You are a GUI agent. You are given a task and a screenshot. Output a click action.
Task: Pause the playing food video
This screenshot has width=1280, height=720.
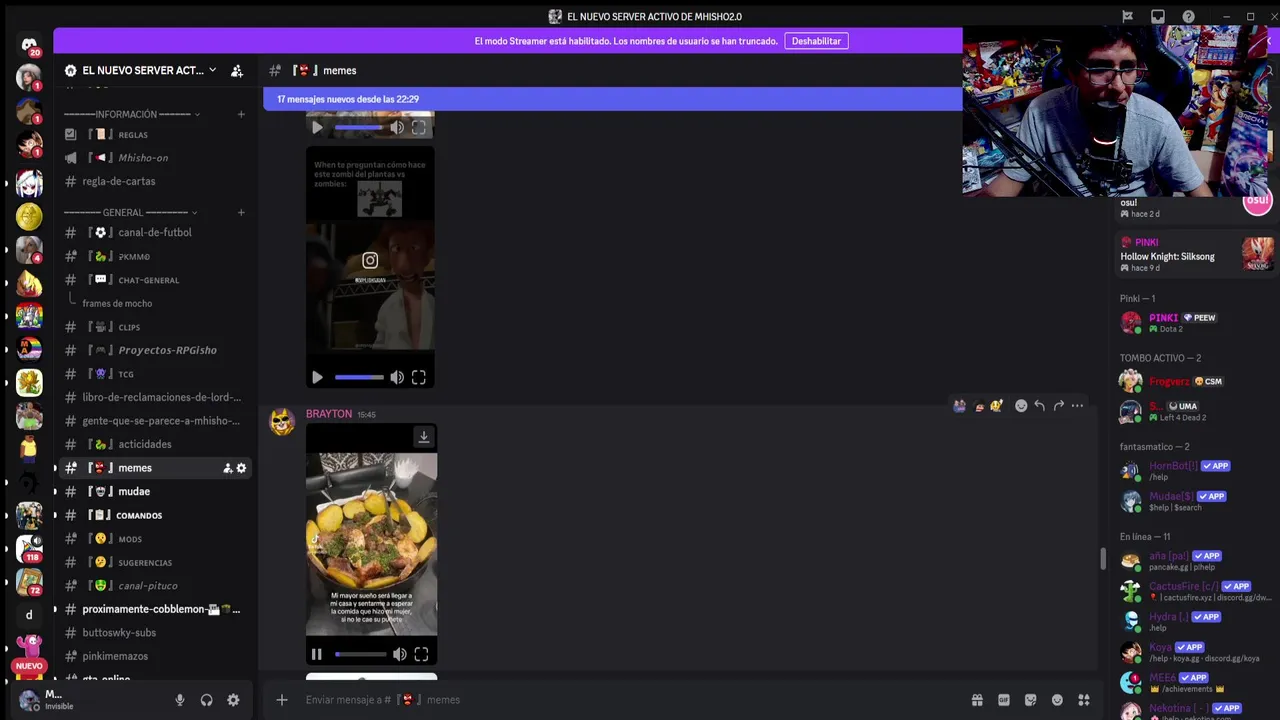317,654
